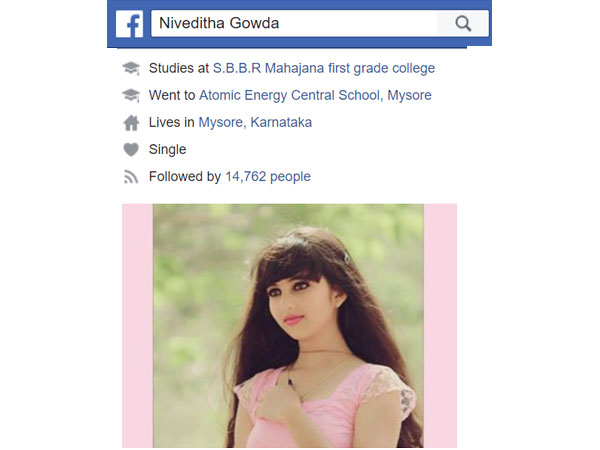Open S.B.B.R Mahajana first grade college link
The width and height of the screenshot is (600, 450).
324,68
